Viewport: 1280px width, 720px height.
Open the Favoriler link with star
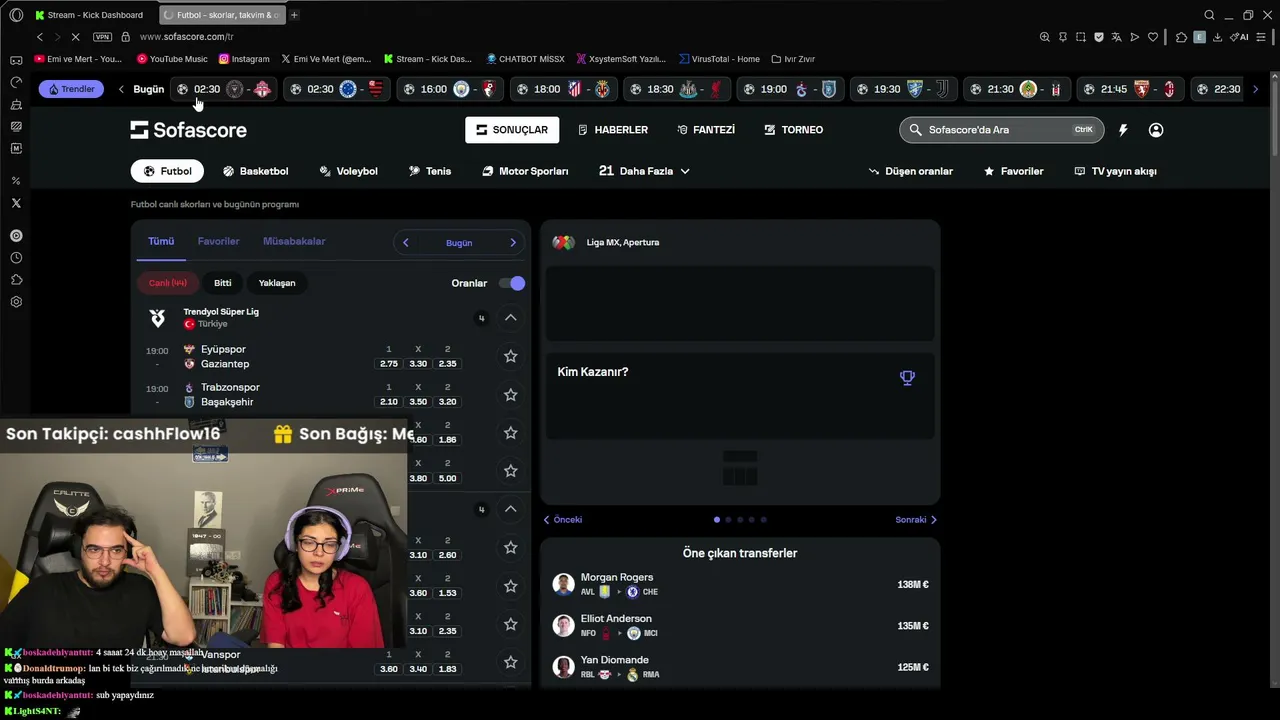click(1013, 171)
